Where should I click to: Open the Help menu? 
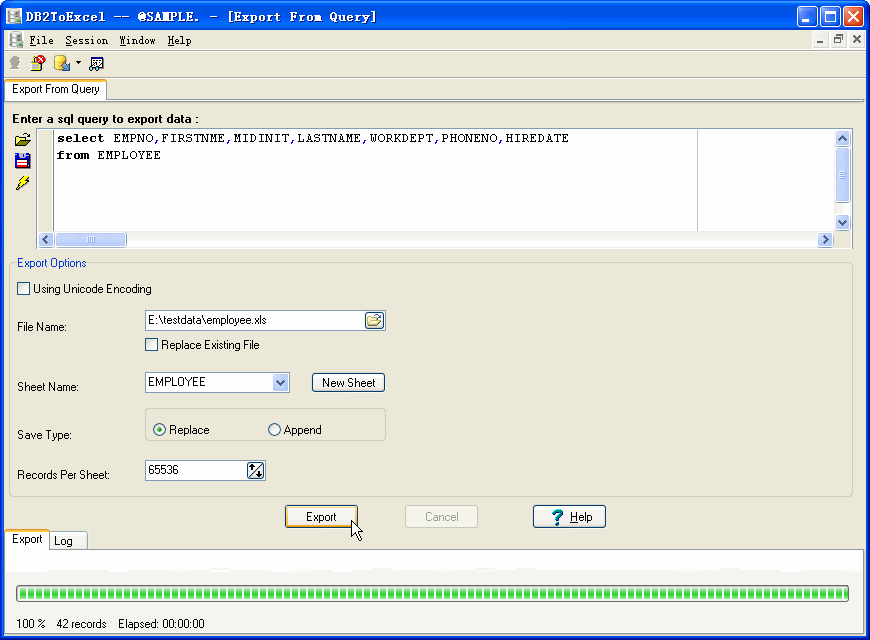[179, 41]
